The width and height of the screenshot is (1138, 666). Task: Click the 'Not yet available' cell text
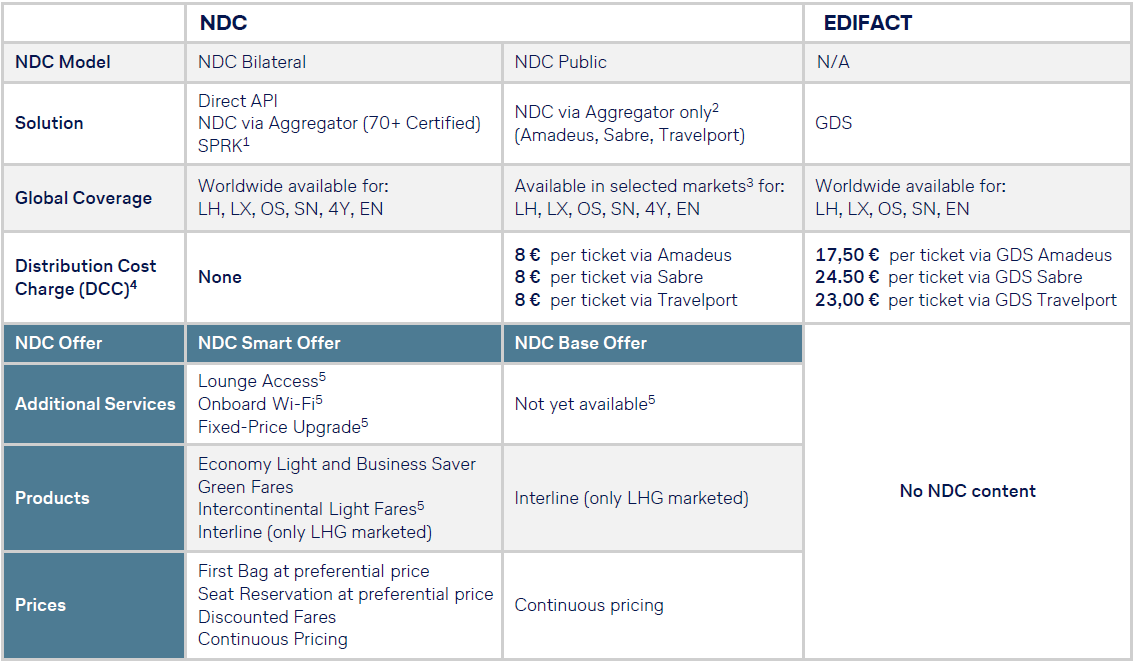click(582, 404)
